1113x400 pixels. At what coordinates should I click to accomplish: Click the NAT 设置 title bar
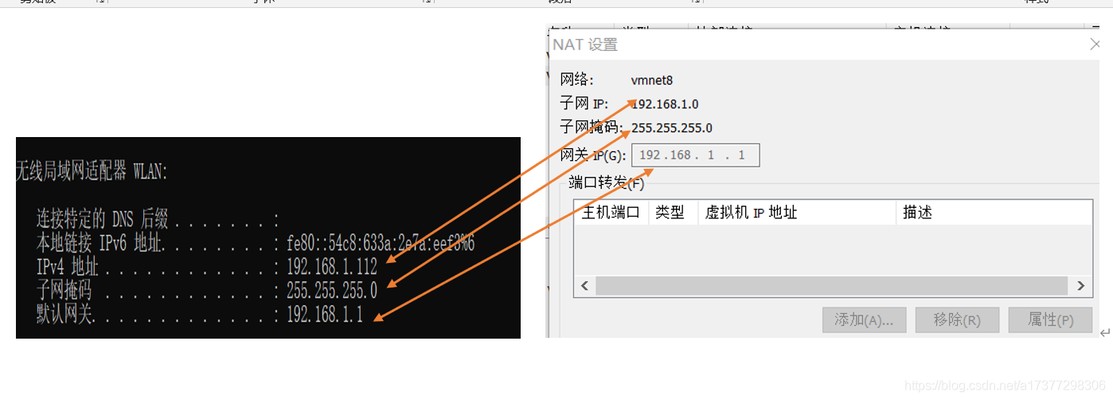tap(800, 45)
